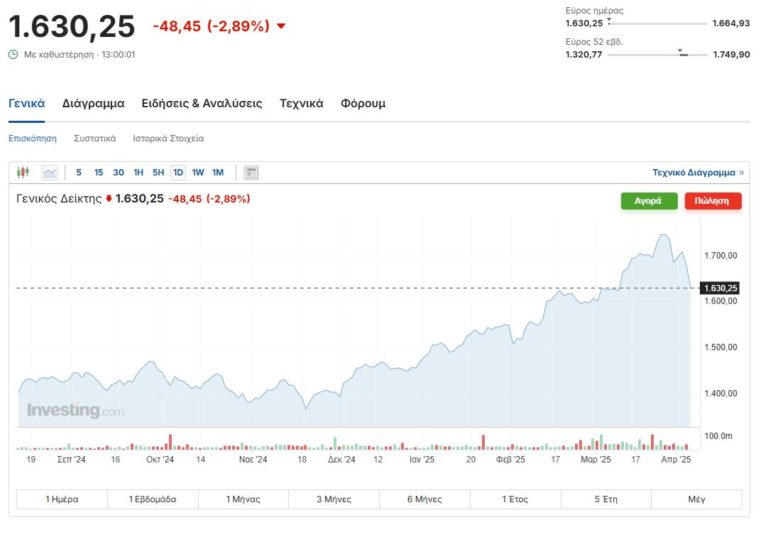
Task: Set chart interval to 5 minutes
Action: point(79,172)
